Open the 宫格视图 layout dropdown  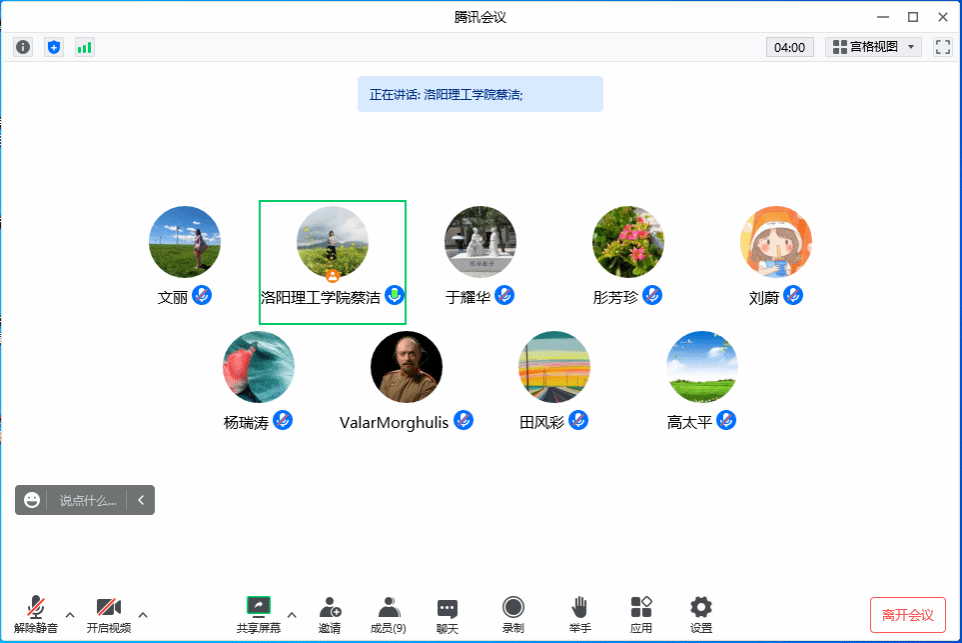873,47
